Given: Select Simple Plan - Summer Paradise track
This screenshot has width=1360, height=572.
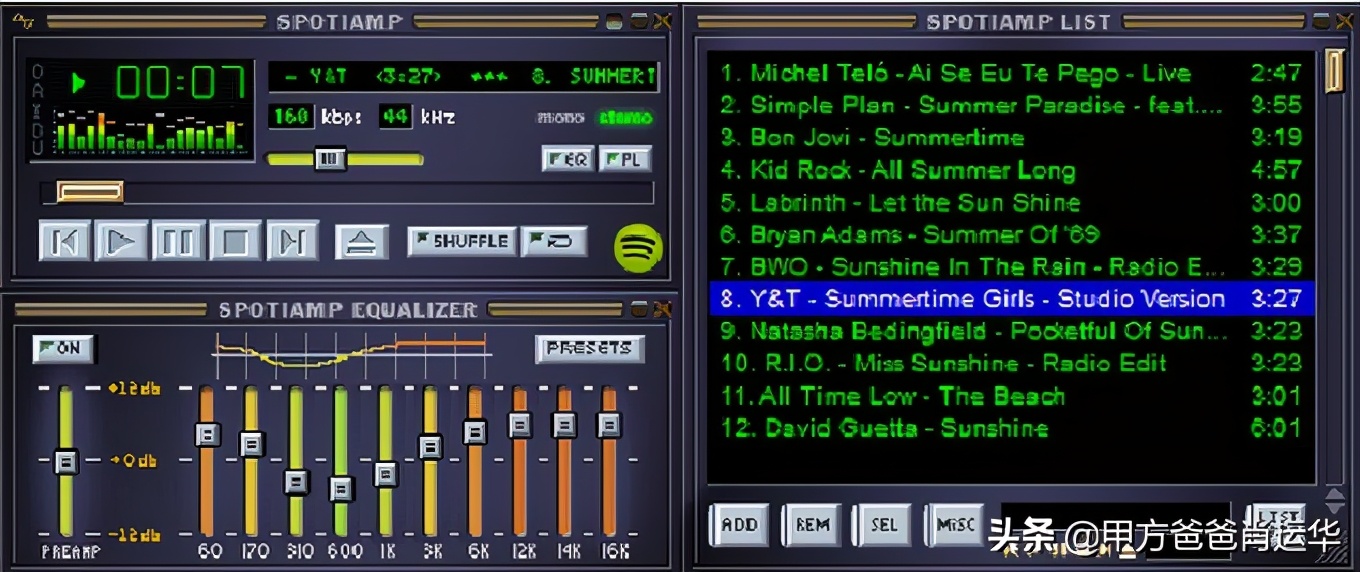Looking at the screenshot, I should (1012, 105).
